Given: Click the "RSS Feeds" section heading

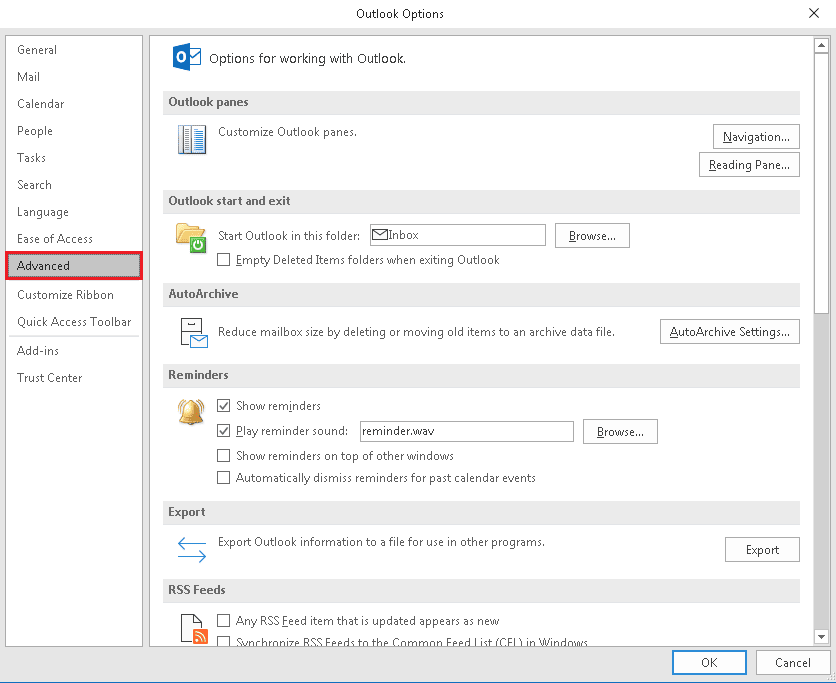Looking at the screenshot, I should pos(197,590).
